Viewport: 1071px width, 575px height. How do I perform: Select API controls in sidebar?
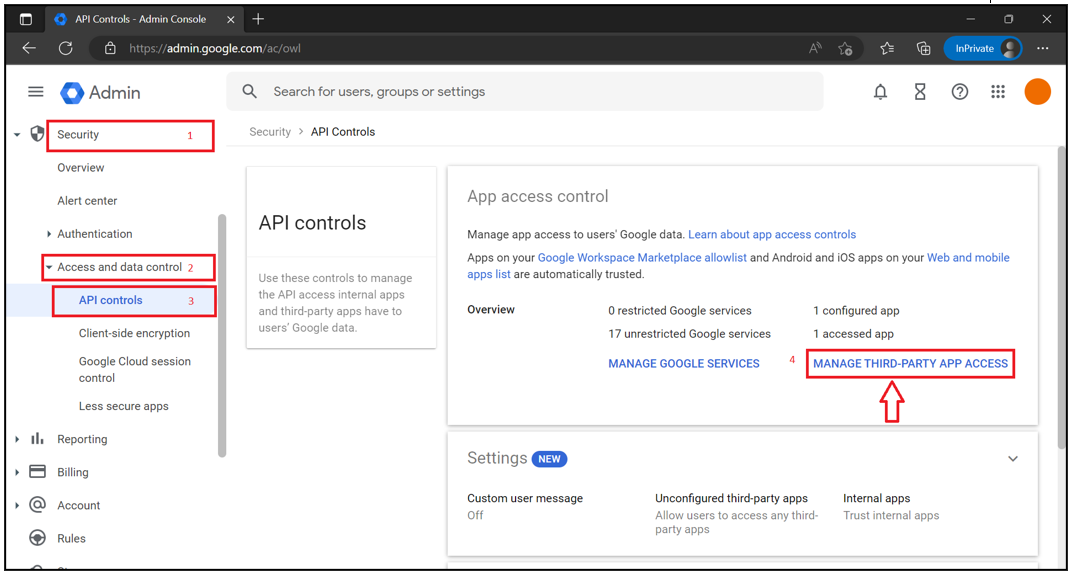(111, 300)
